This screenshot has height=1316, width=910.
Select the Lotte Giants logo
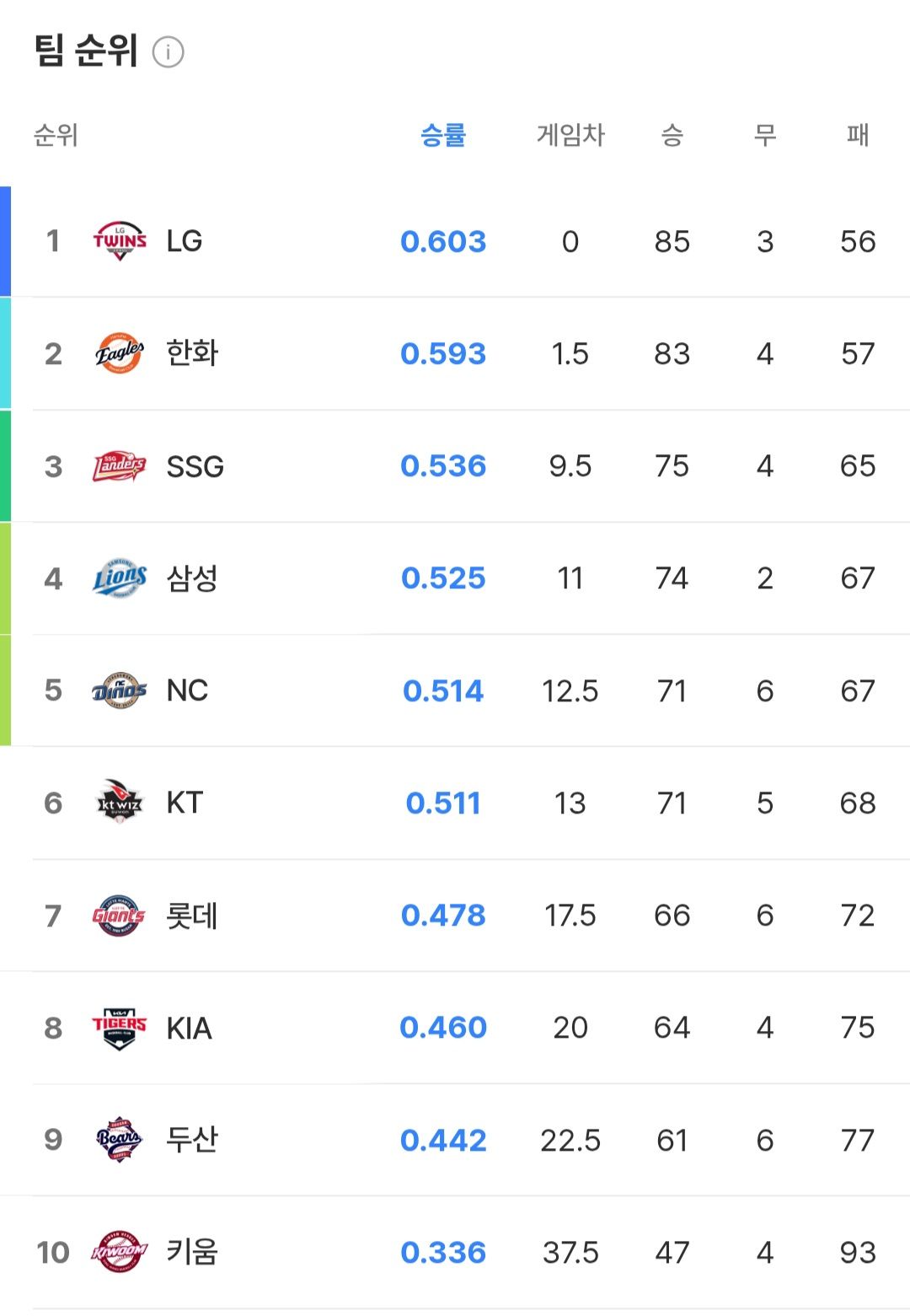pos(119,916)
